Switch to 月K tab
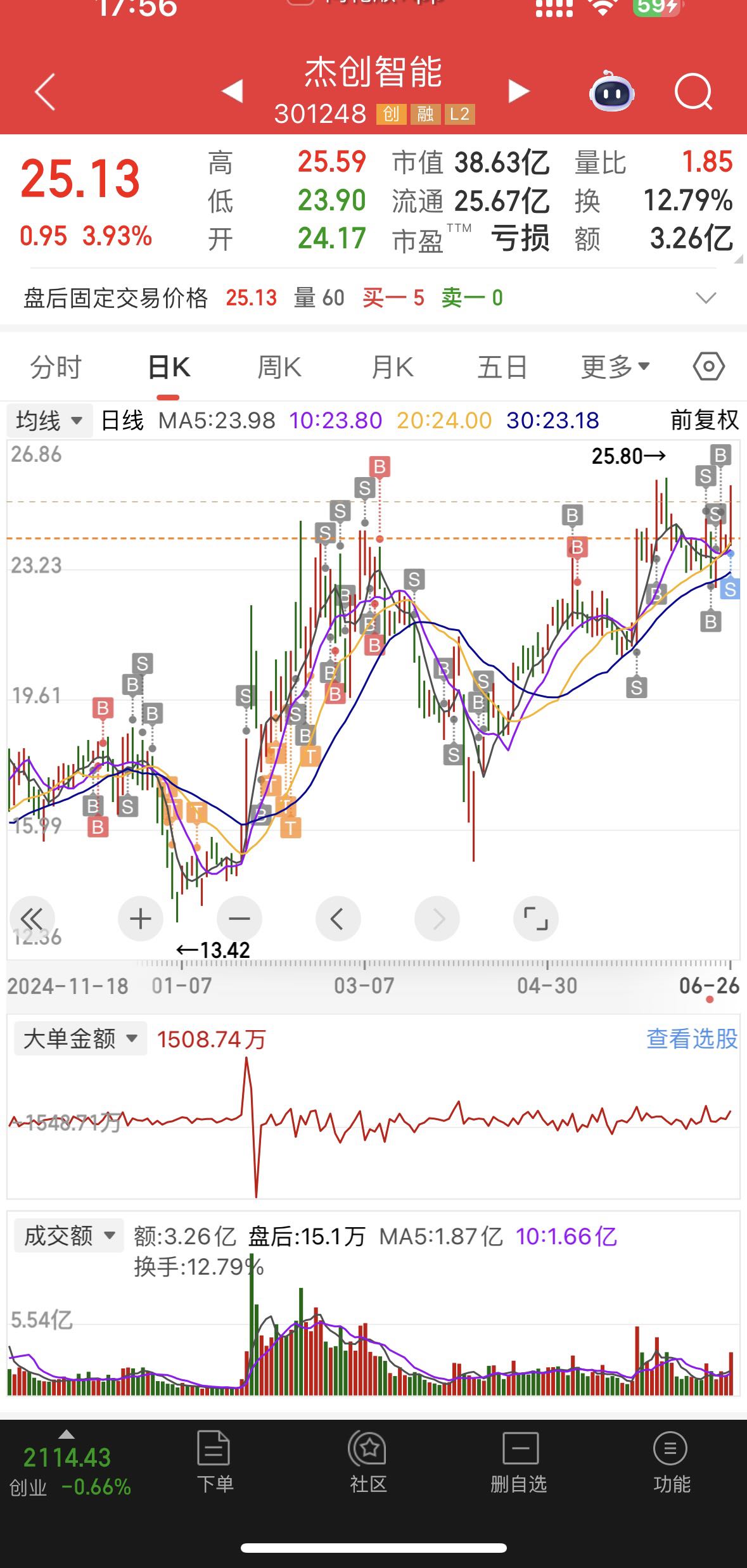The height and width of the screenshot is (1568, 747). pos(392,367)
